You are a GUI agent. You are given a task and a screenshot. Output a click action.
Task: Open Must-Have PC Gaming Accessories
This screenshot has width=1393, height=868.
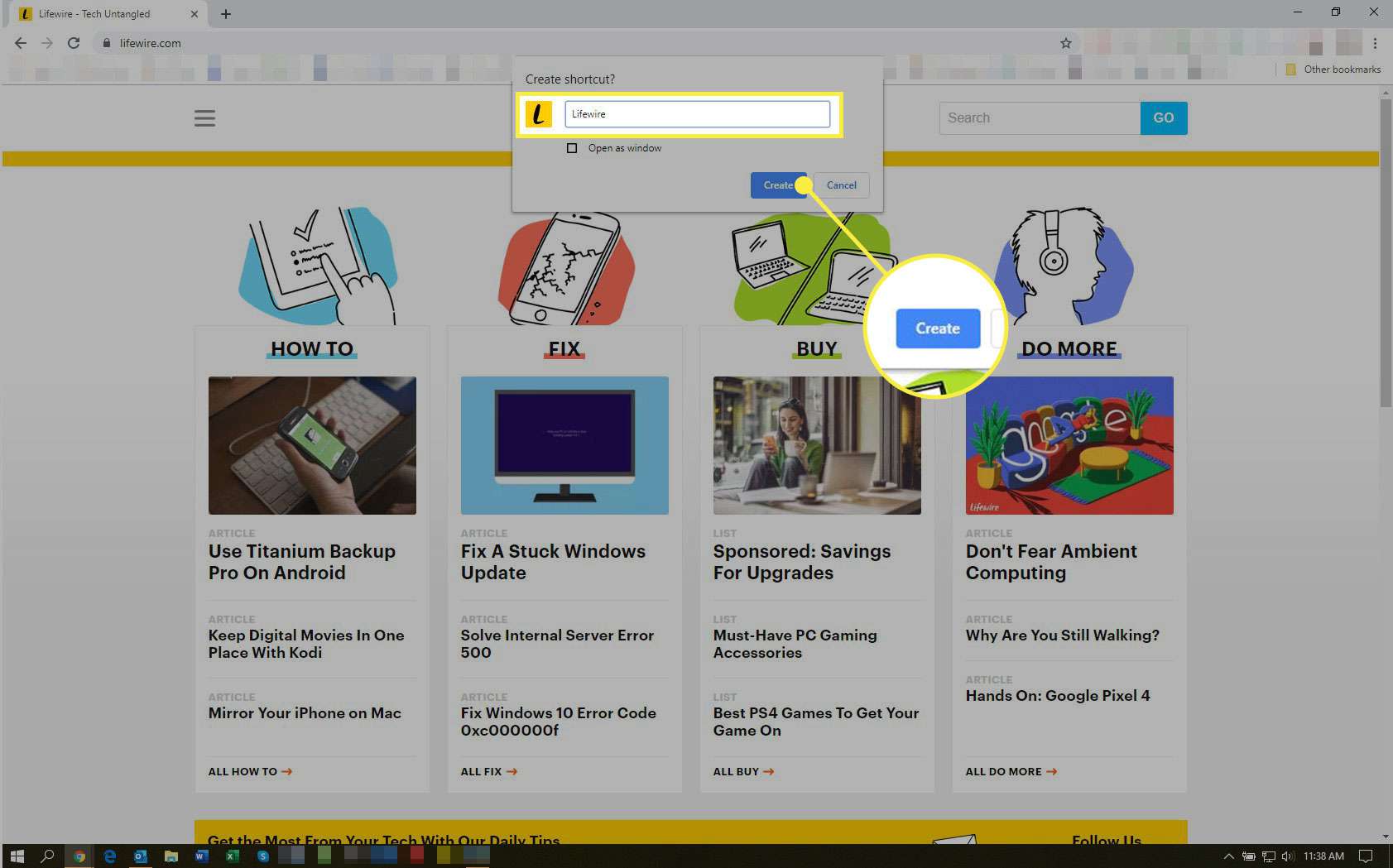[795, 644]
